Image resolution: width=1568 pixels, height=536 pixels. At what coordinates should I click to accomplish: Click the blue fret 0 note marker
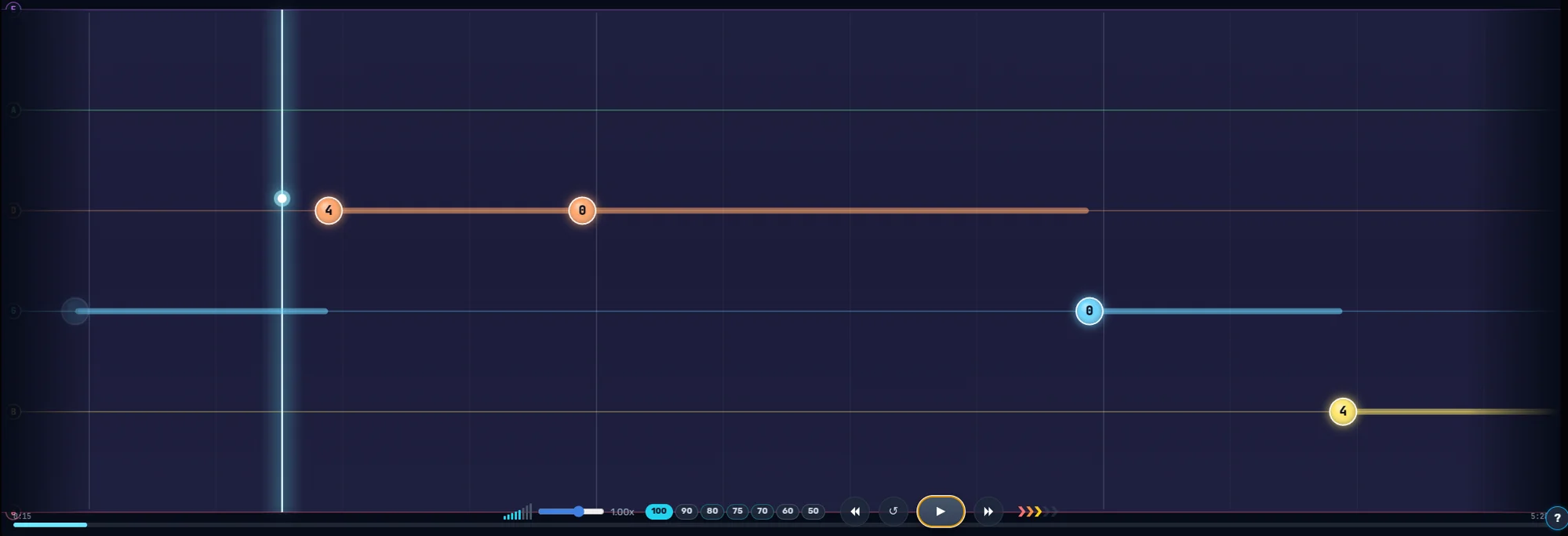pyautogui.click(x=1089, y=311)
